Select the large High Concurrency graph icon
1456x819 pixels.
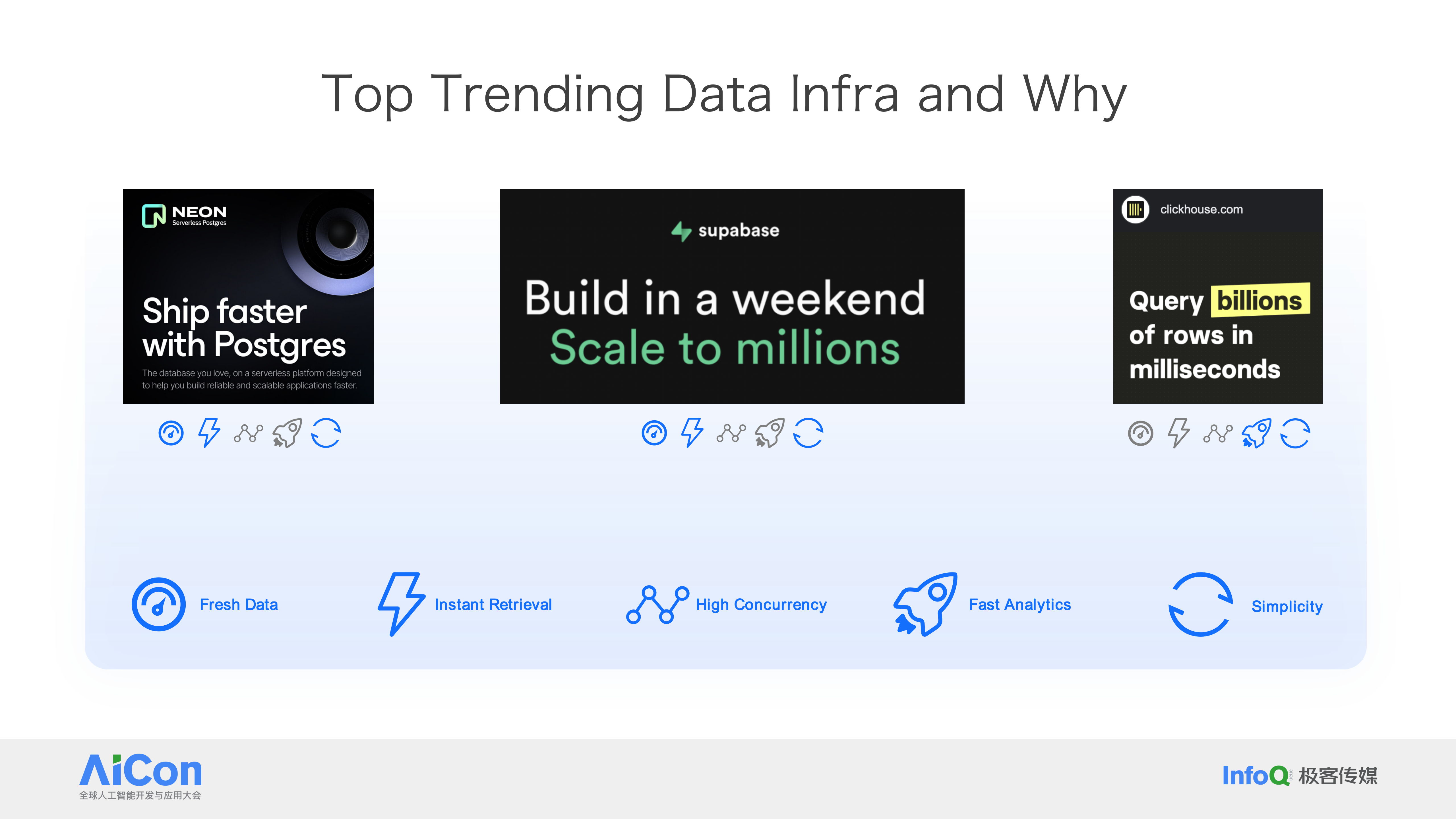click(657, 605)
